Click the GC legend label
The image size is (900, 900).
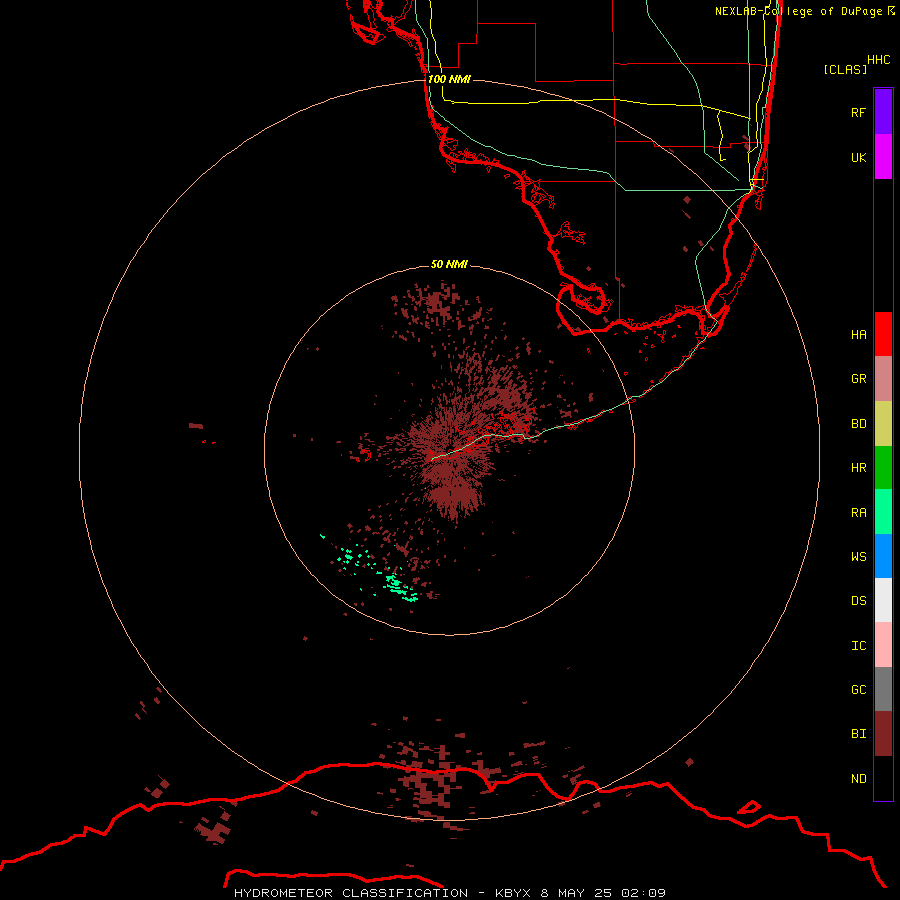[x=858, y=689]
